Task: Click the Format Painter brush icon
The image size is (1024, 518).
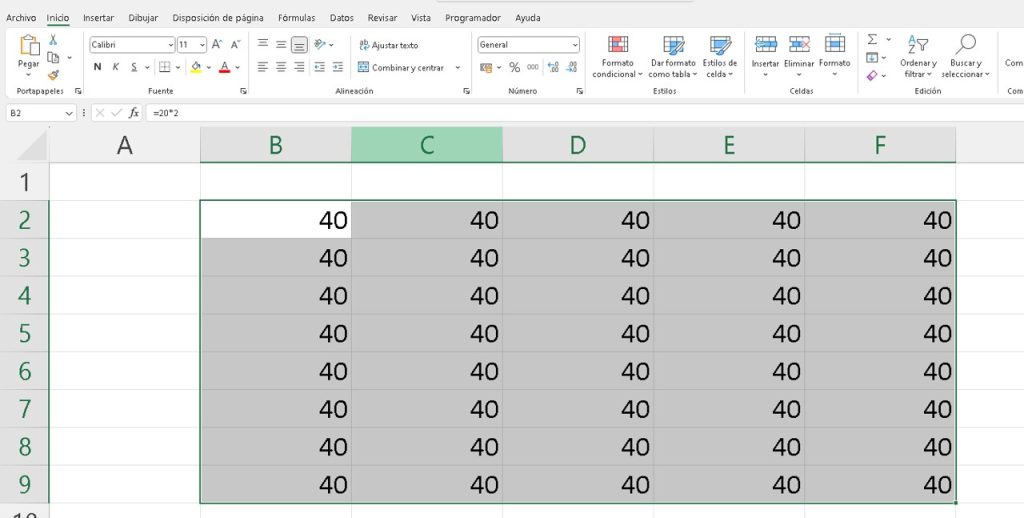Action: pyautogui.click(x=53, y=75)
